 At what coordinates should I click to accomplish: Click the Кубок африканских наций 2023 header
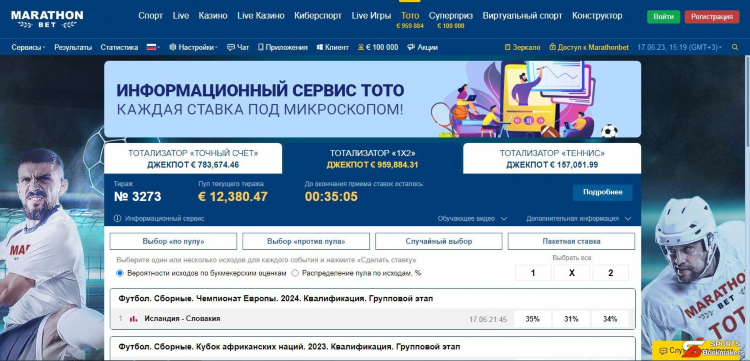289,347
